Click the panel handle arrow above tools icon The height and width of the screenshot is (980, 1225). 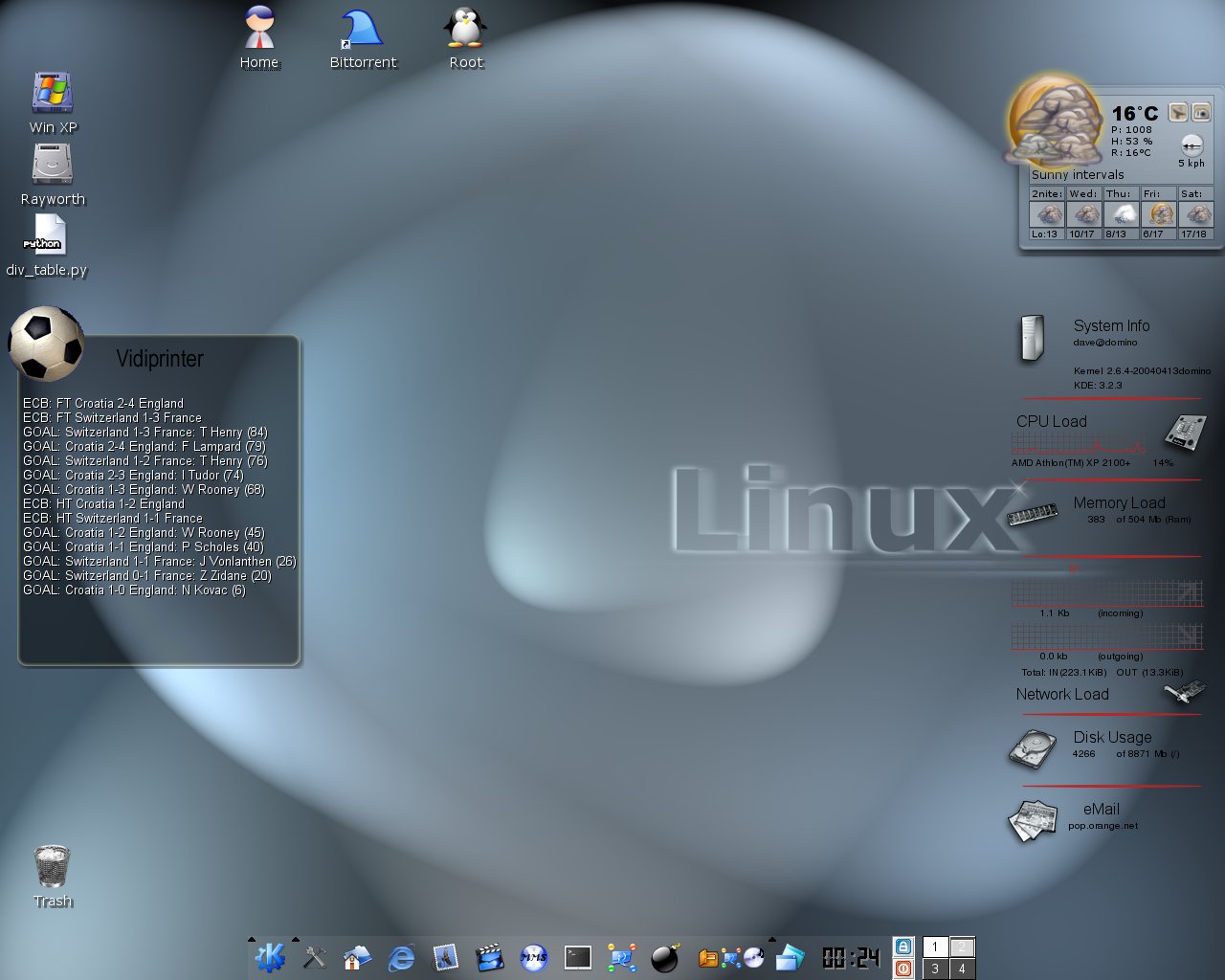[x=296, y=939]
